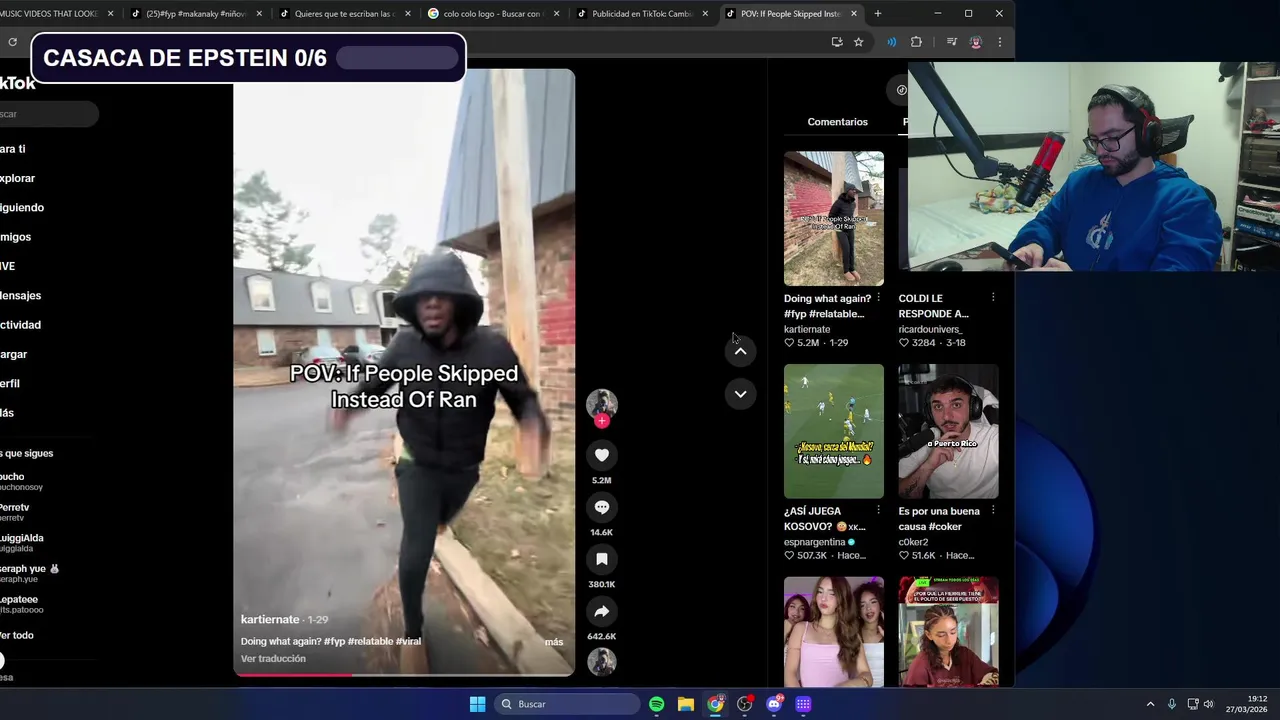Close the 'POV: If People Skipped' tab
Screen dimensions: 1280x720
(x=854, y=14)
